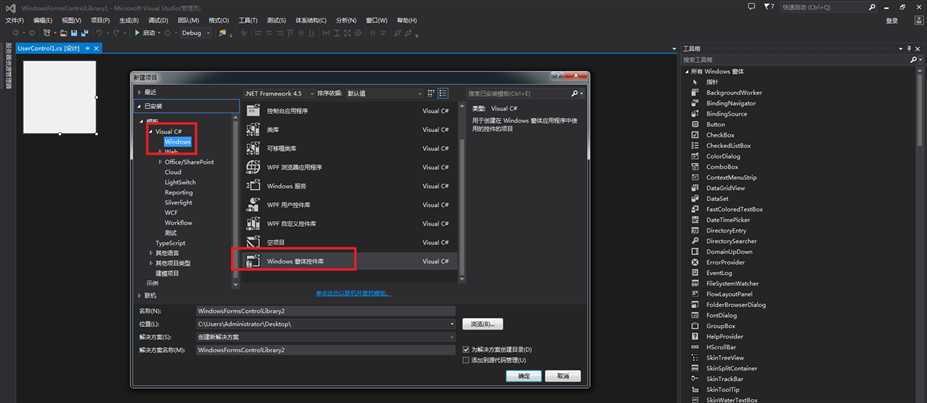Focus the 解决方案名称 text field
The height and width of the screenshot is (403, 927).
click(x=326, y=350)
